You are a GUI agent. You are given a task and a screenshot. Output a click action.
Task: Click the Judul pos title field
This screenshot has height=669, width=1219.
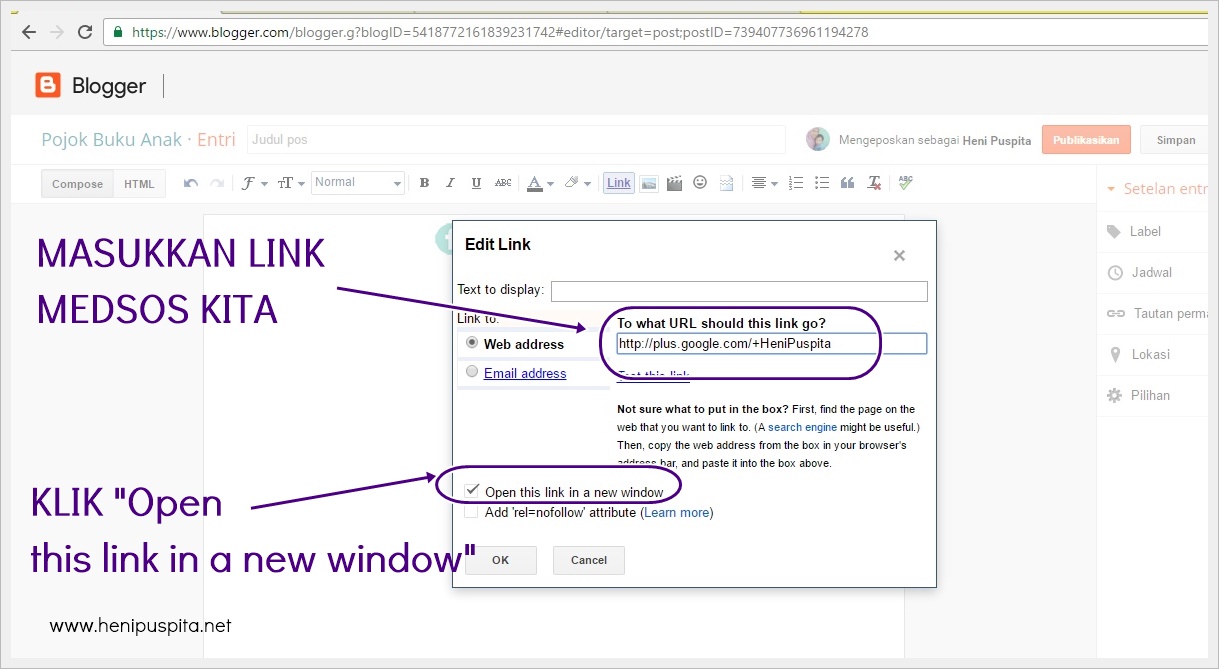[x=517, y=140]
